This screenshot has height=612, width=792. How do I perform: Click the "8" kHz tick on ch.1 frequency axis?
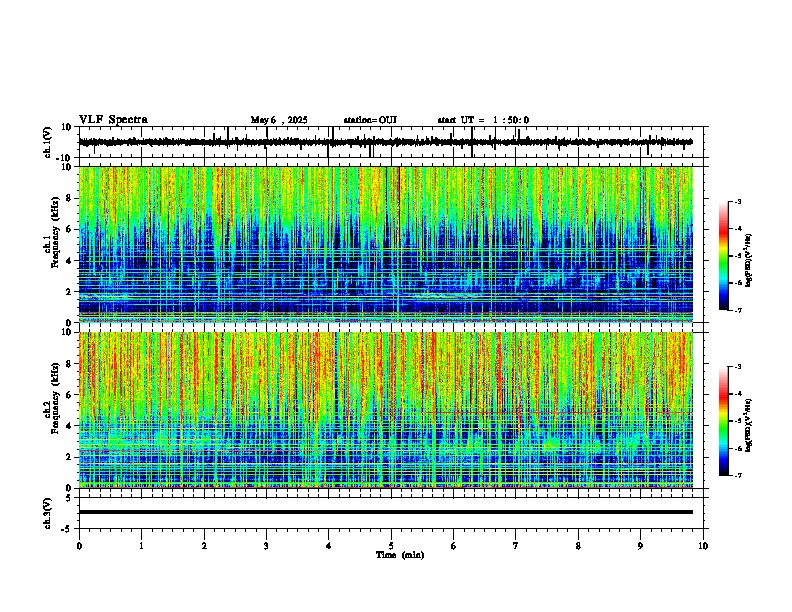point(69,198)
